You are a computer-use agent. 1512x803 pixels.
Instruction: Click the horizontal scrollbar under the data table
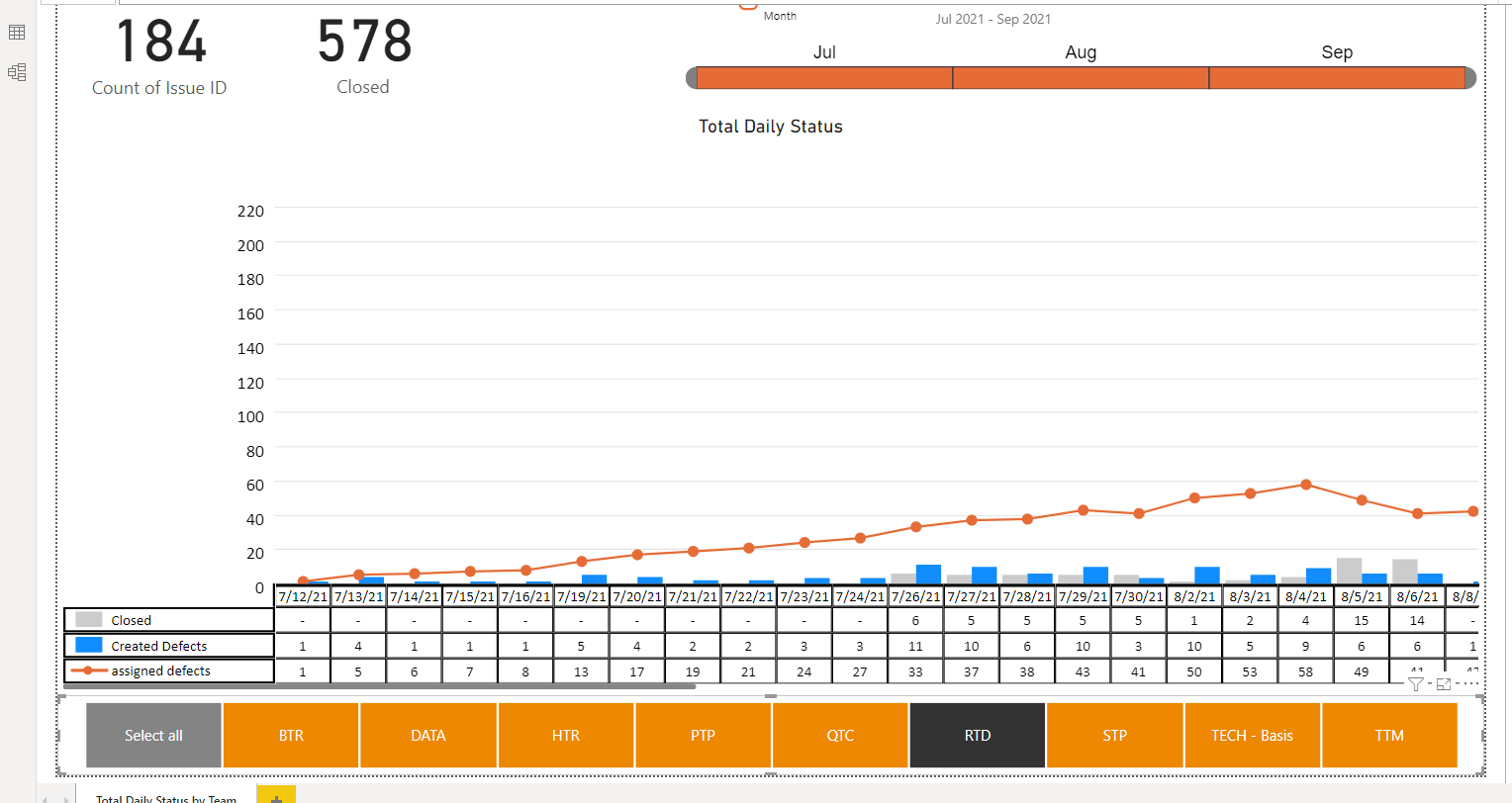coord(380,685)
